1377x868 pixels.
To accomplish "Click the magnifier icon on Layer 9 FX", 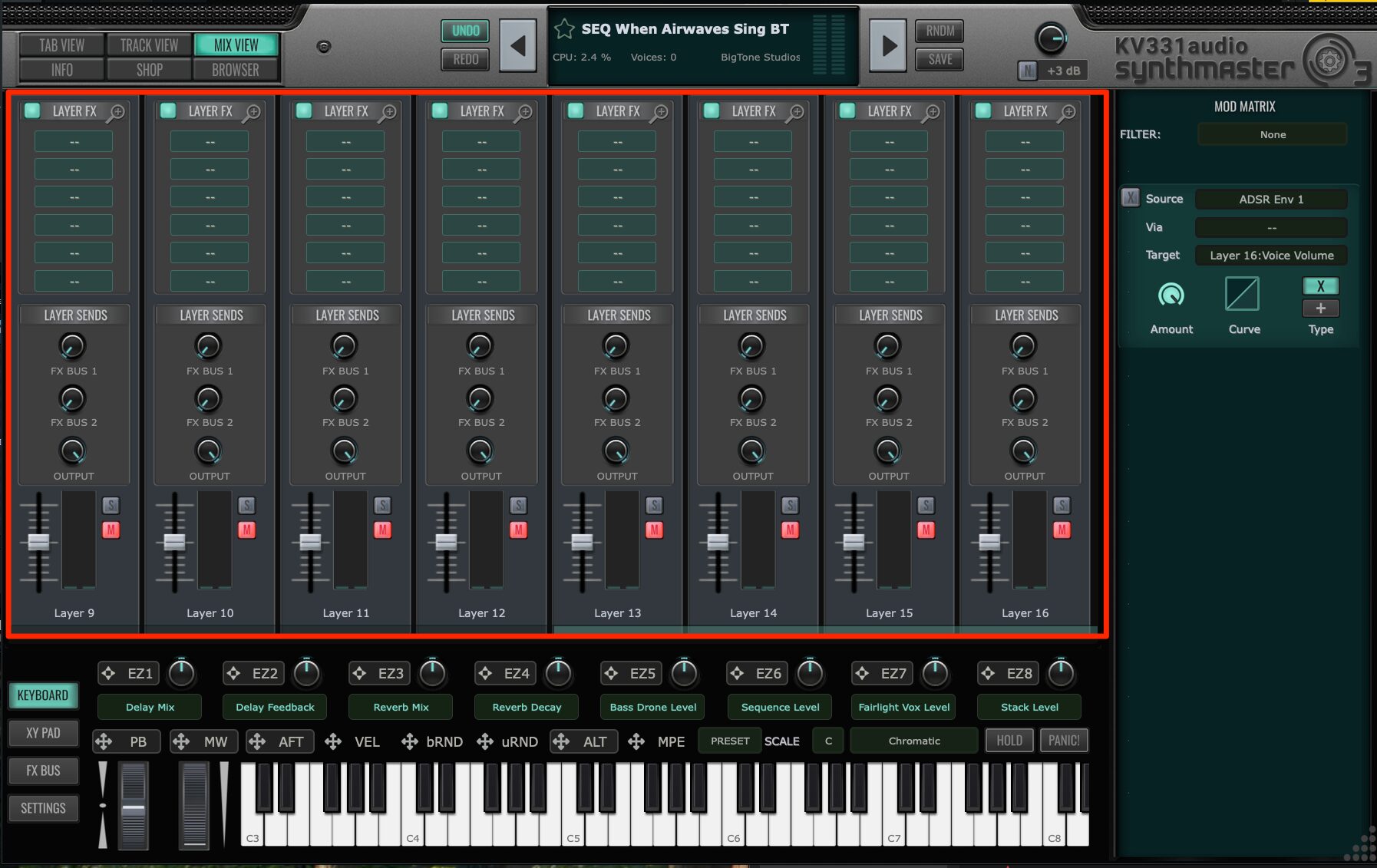I will (117, 112).
